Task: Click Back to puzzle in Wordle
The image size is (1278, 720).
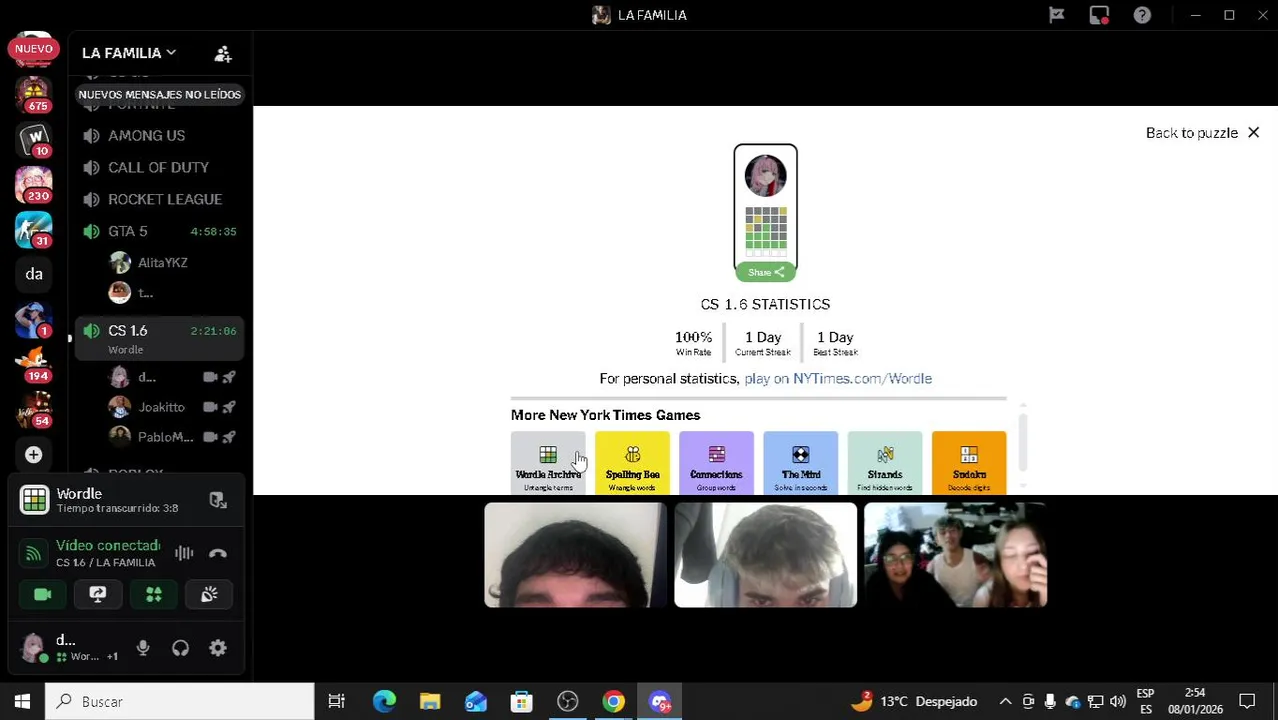Action: click(x=1202, y=133)
